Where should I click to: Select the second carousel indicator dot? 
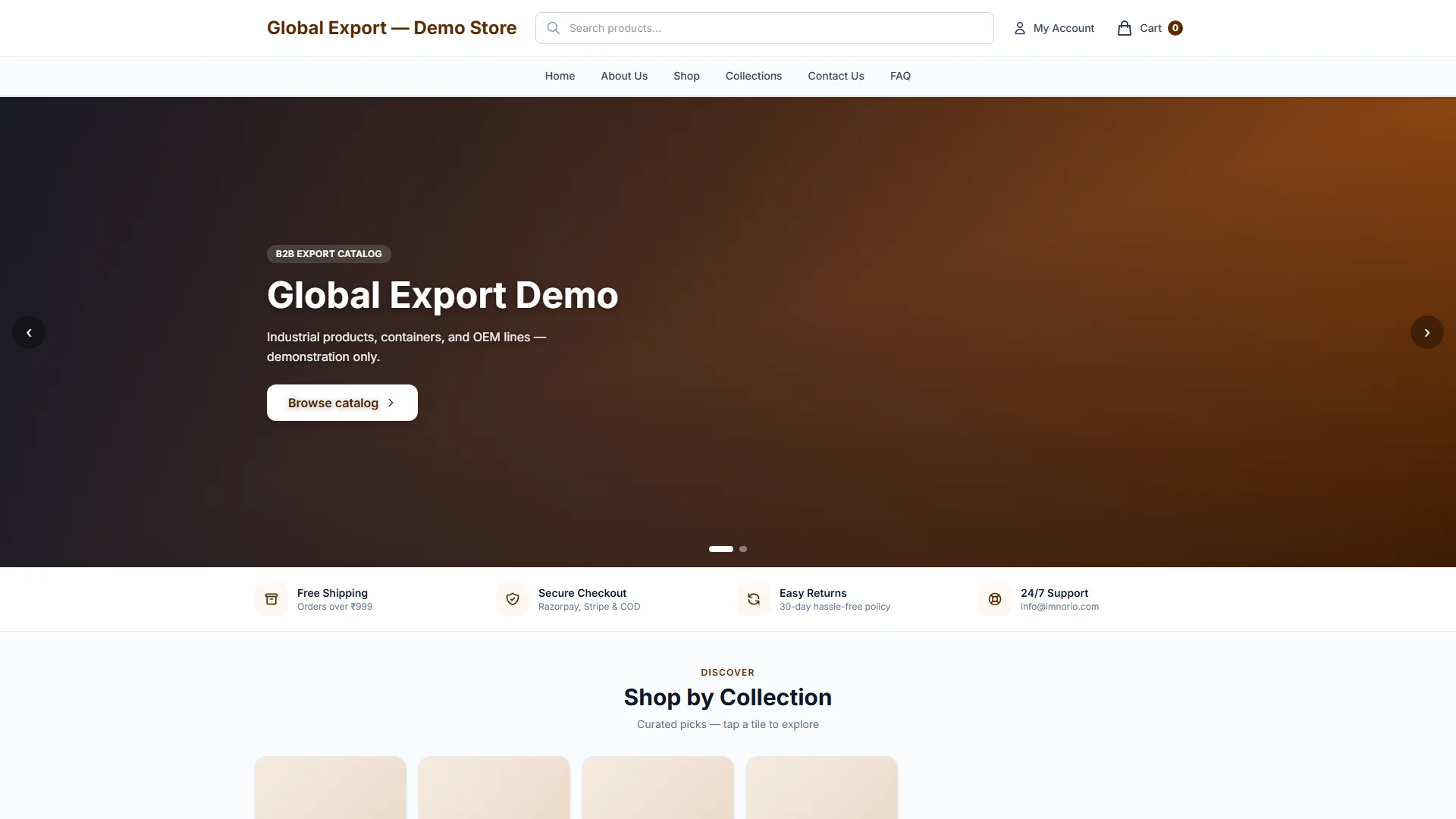coord(743,549)
